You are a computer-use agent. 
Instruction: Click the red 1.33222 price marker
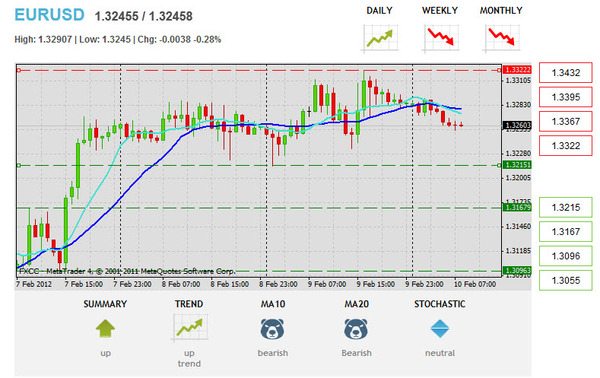[517, 70]
